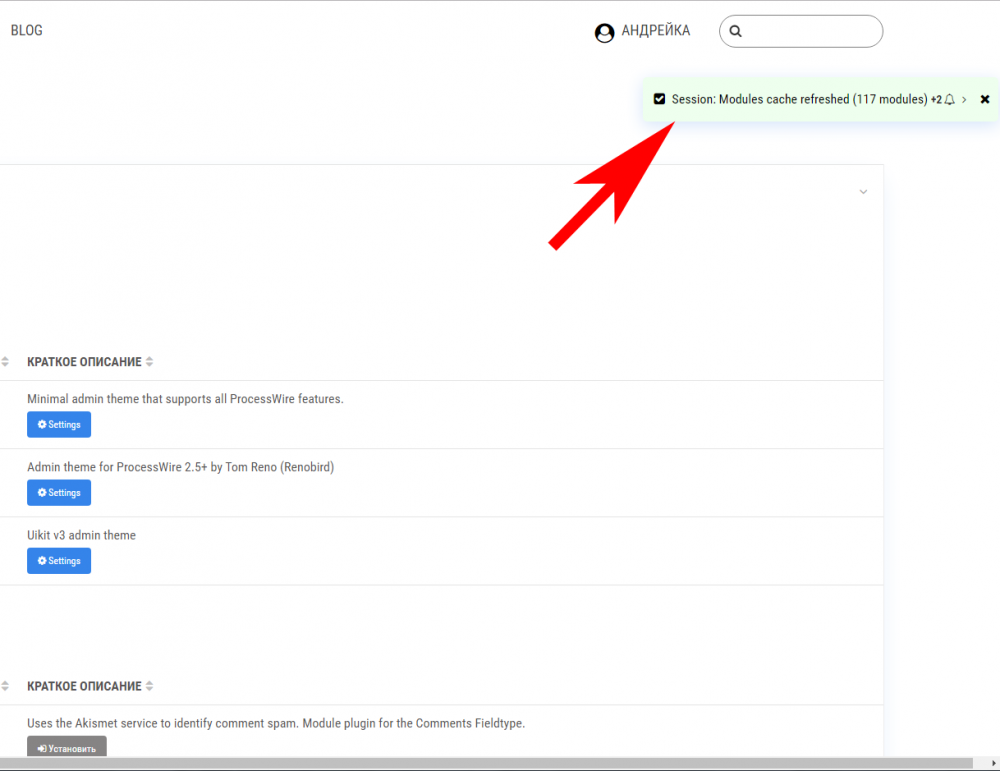1000x771 pixels.
Task: Click the horizontal scrollbar at the bottom
Action: coord(480,764)
